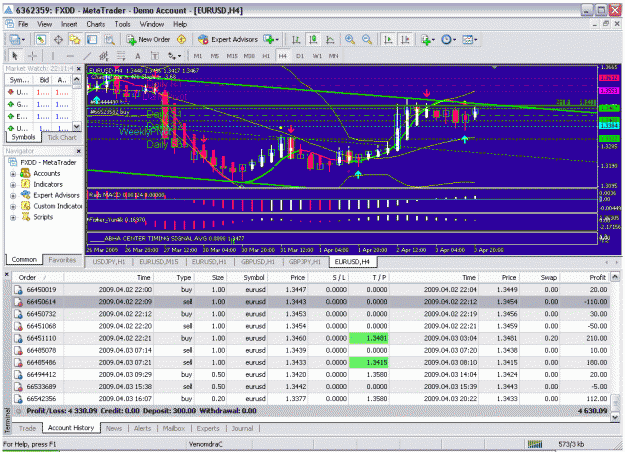Zoom out on the chart

coord(367,39)
